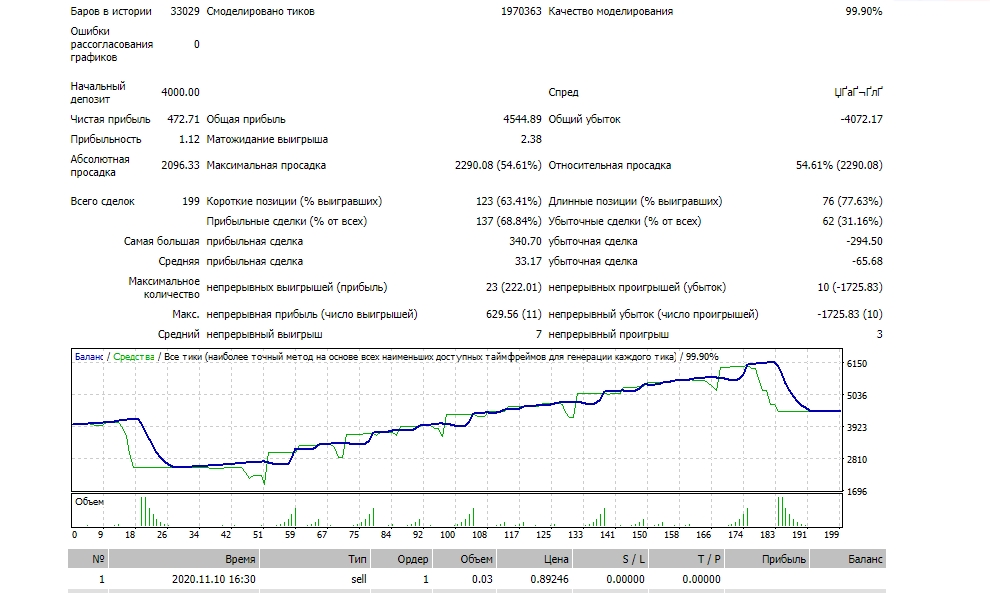Viewport: 990px width, 593px height.
Task: Select the average loss trade value -65.68
Action: click(867, 261)
